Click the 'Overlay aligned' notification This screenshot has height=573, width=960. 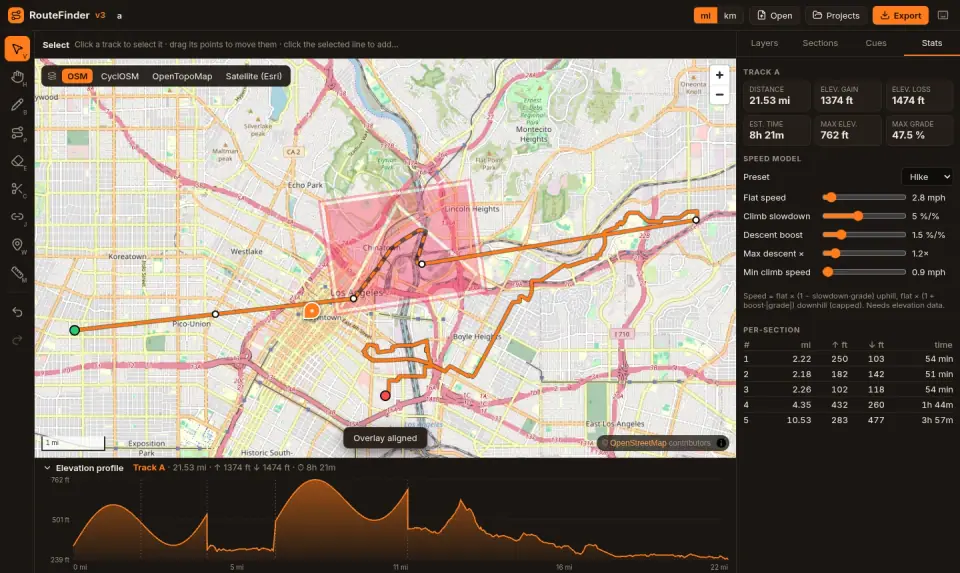coord(385,438)
